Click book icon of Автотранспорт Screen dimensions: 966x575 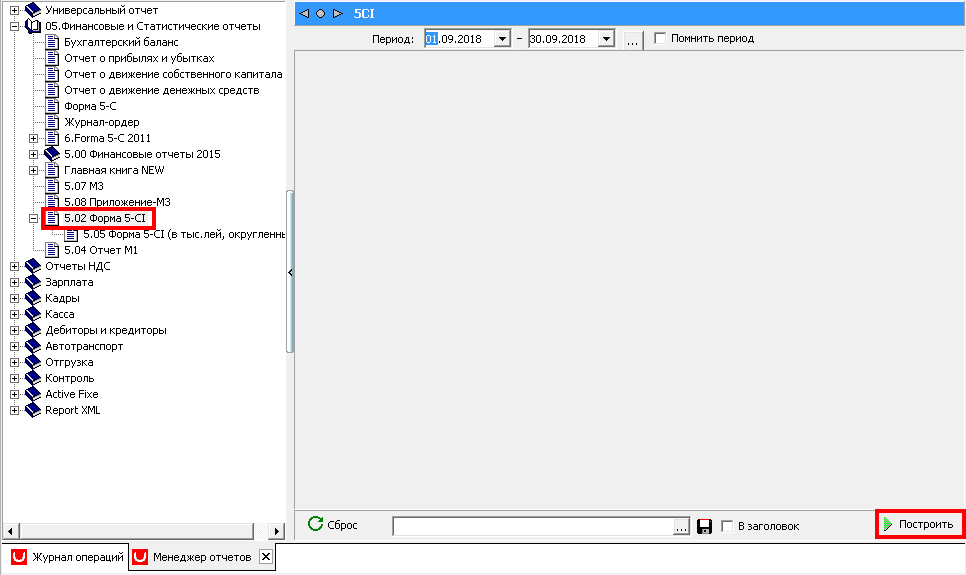[x=33, y=346]
